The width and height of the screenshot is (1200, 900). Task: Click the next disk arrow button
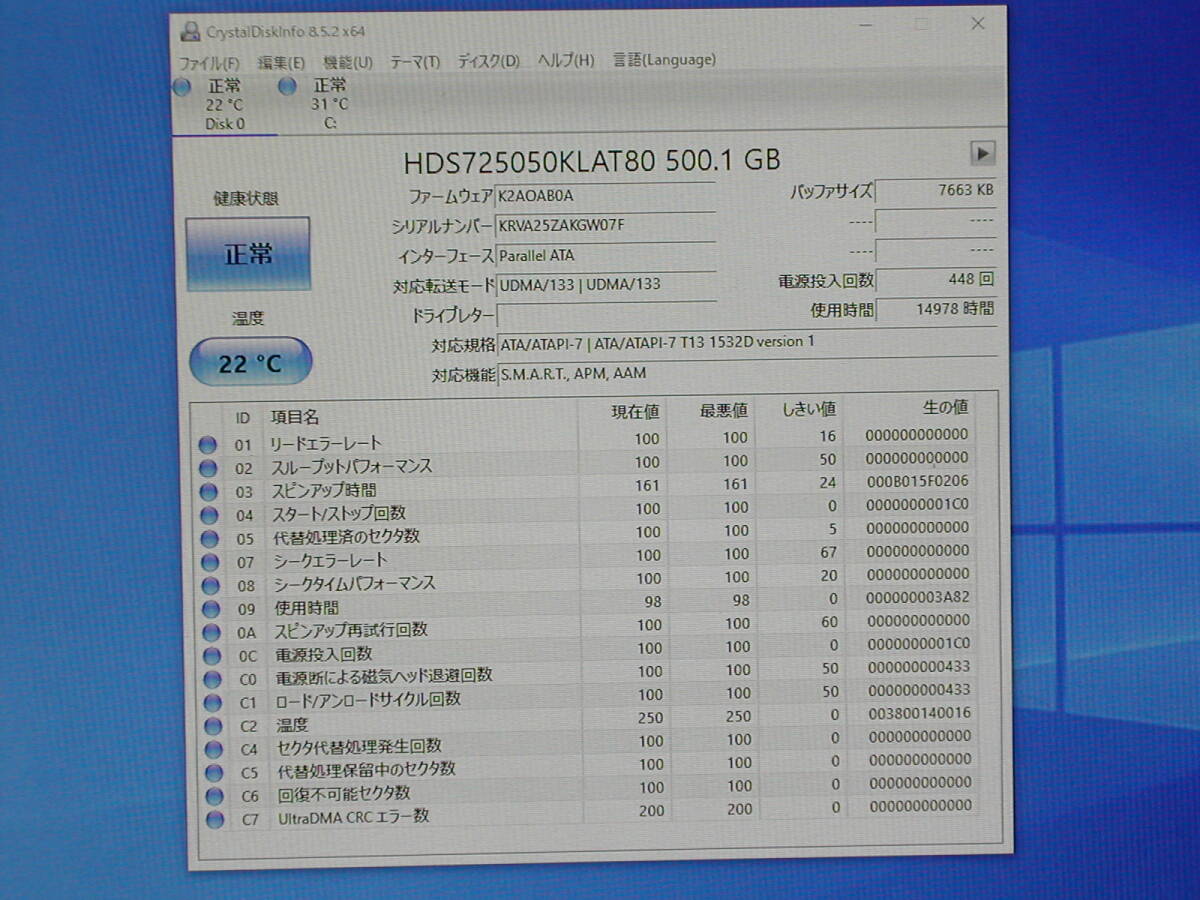click(983, 153)
